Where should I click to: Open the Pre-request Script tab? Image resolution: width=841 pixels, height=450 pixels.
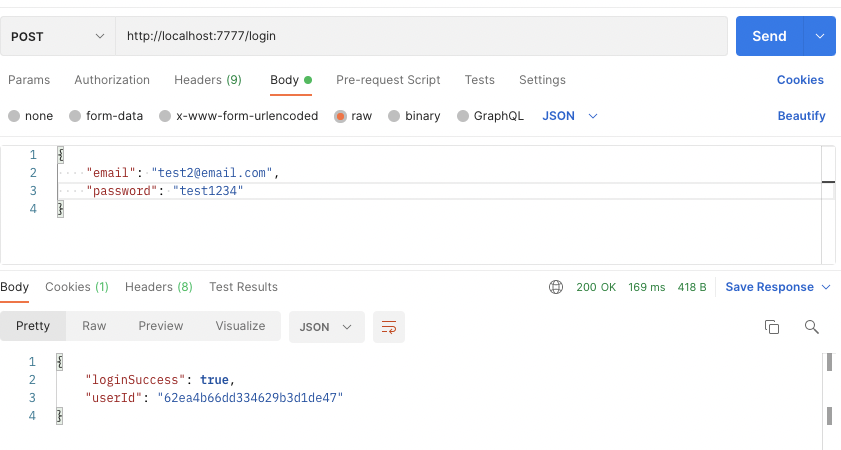388,80
